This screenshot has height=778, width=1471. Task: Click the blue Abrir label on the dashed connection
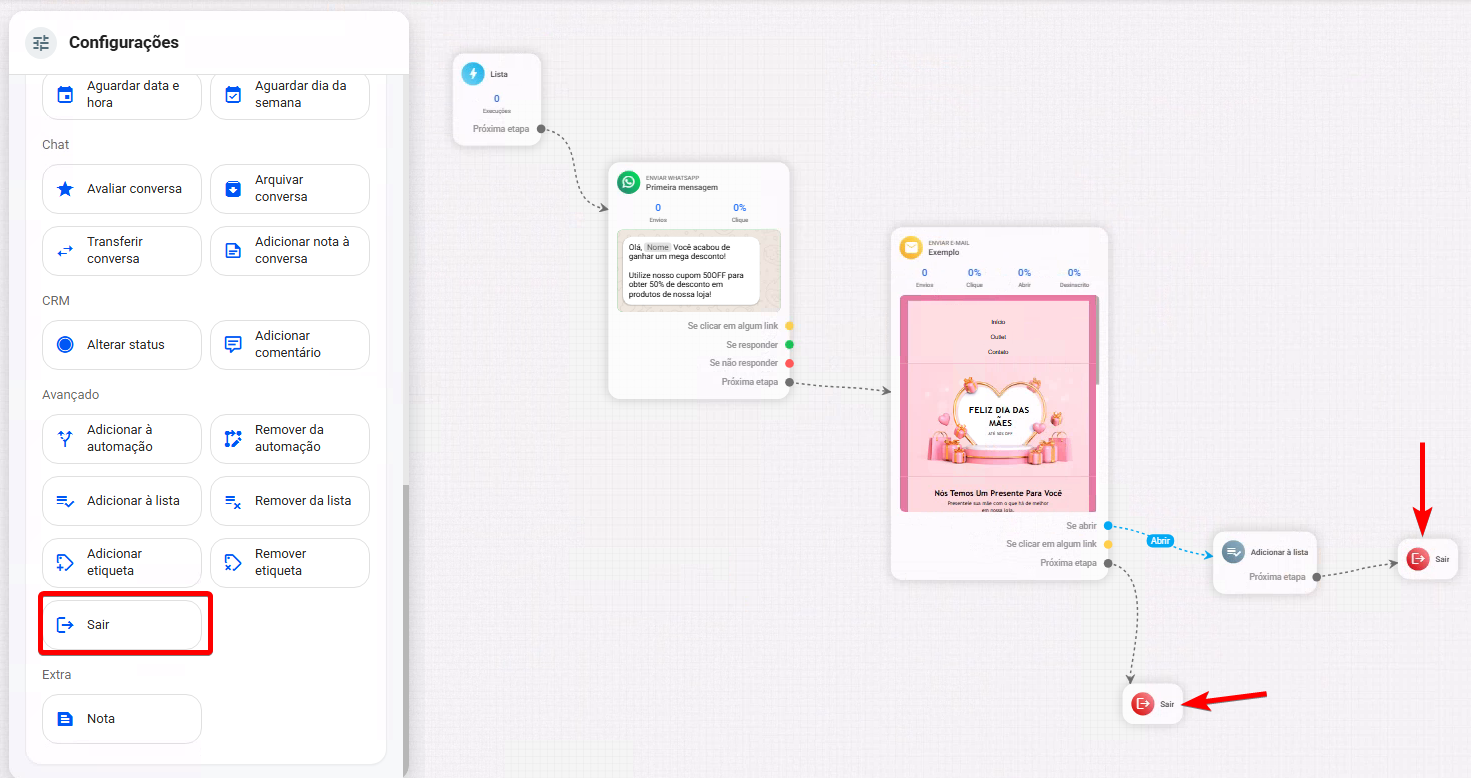click(x=1160, y=540)
